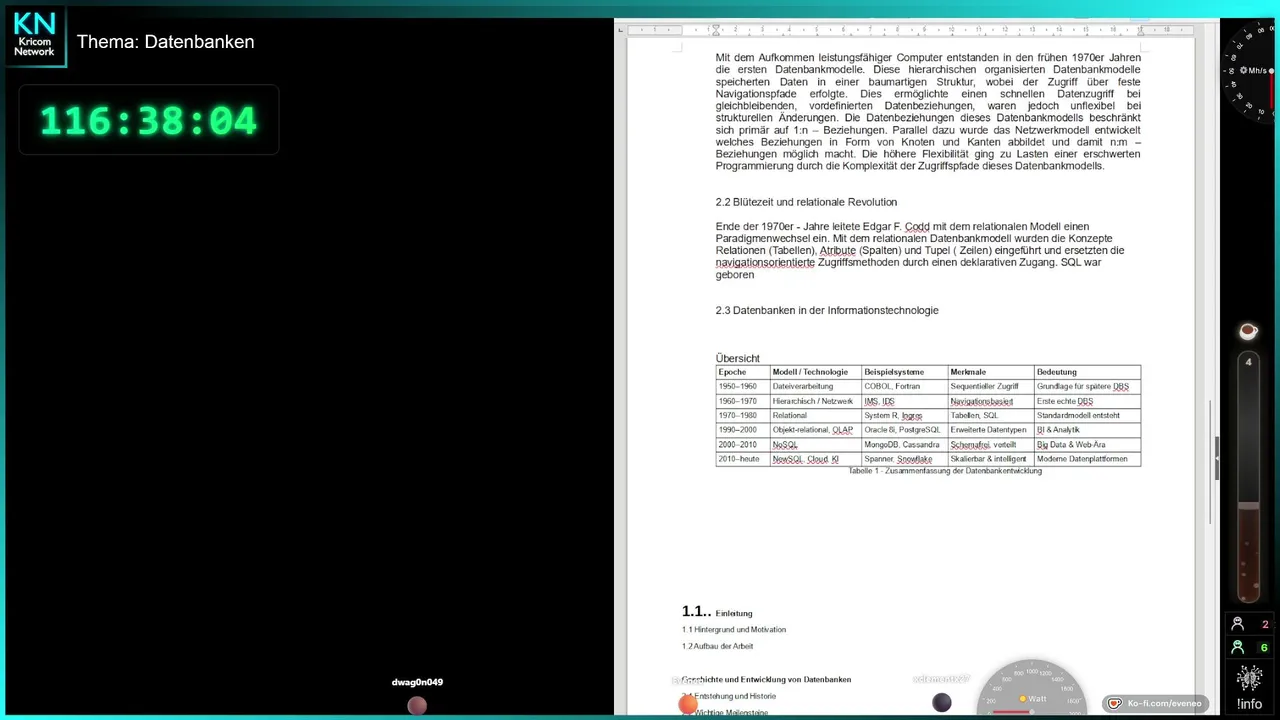Click the green viewer count icon
1280x720 pixels.
(x=1238, y=647)
